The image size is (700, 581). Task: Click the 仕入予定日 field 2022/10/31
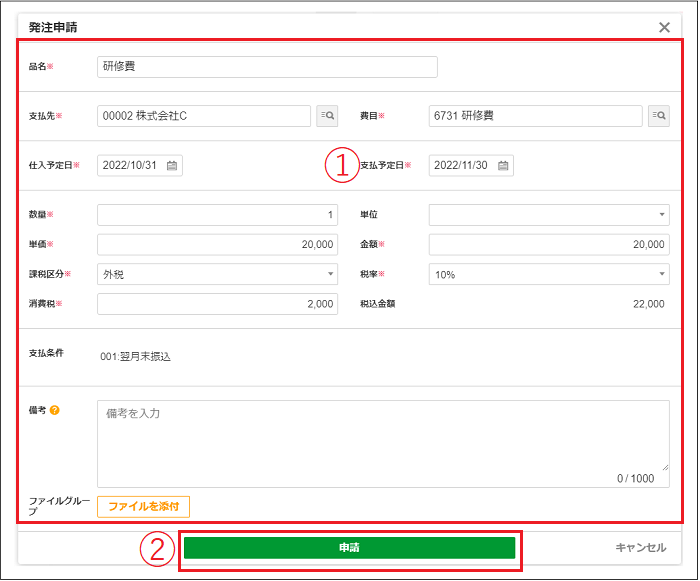[x=140, y=166]
